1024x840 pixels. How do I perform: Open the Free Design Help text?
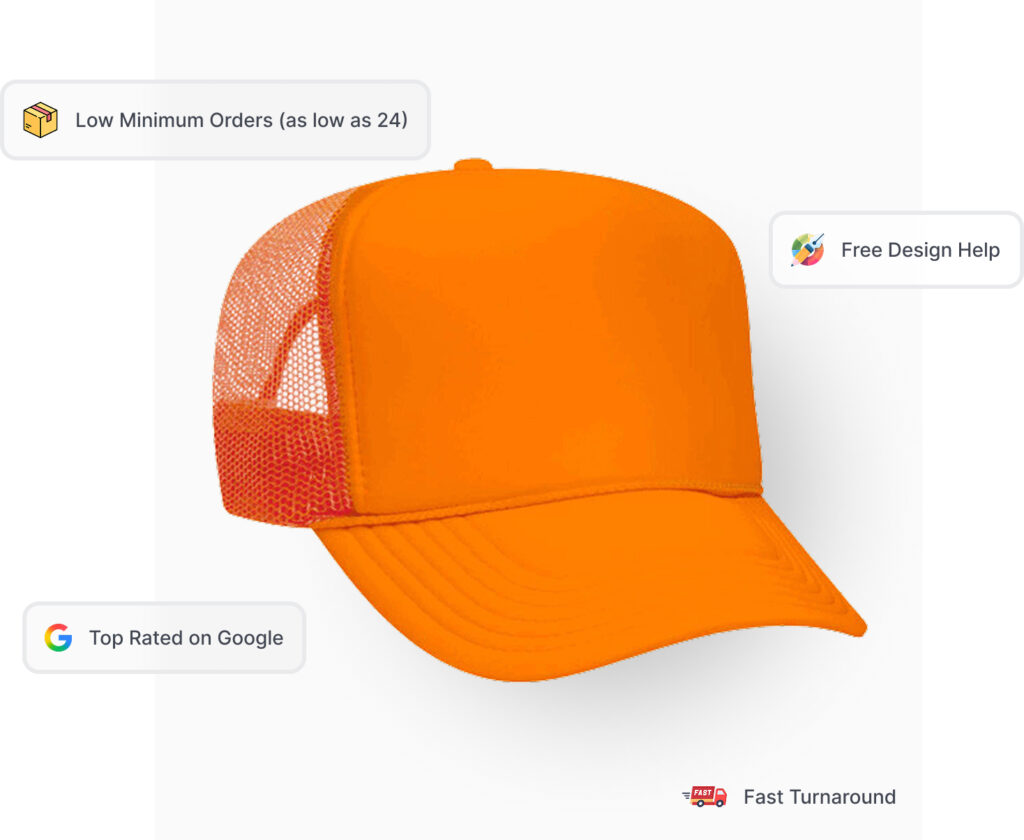(x=920, y=250)
